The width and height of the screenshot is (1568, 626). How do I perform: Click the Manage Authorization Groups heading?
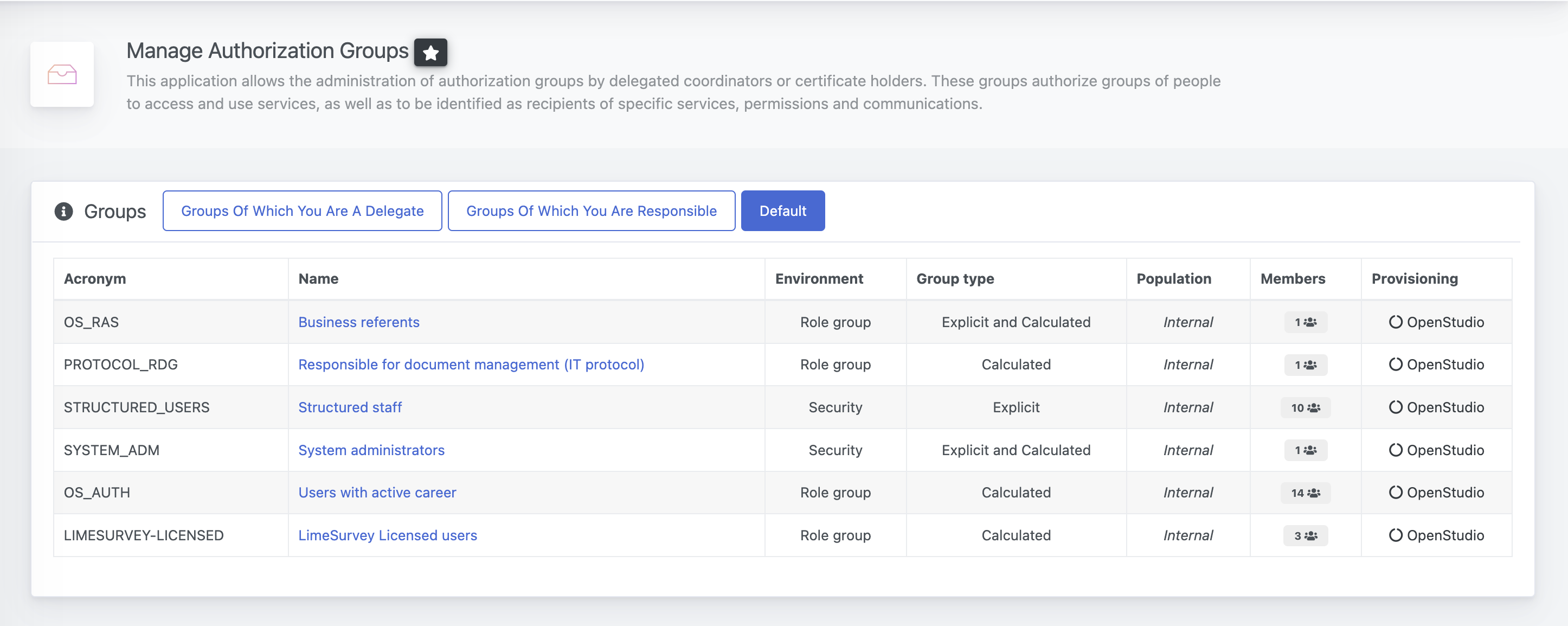tap(267, 50)
